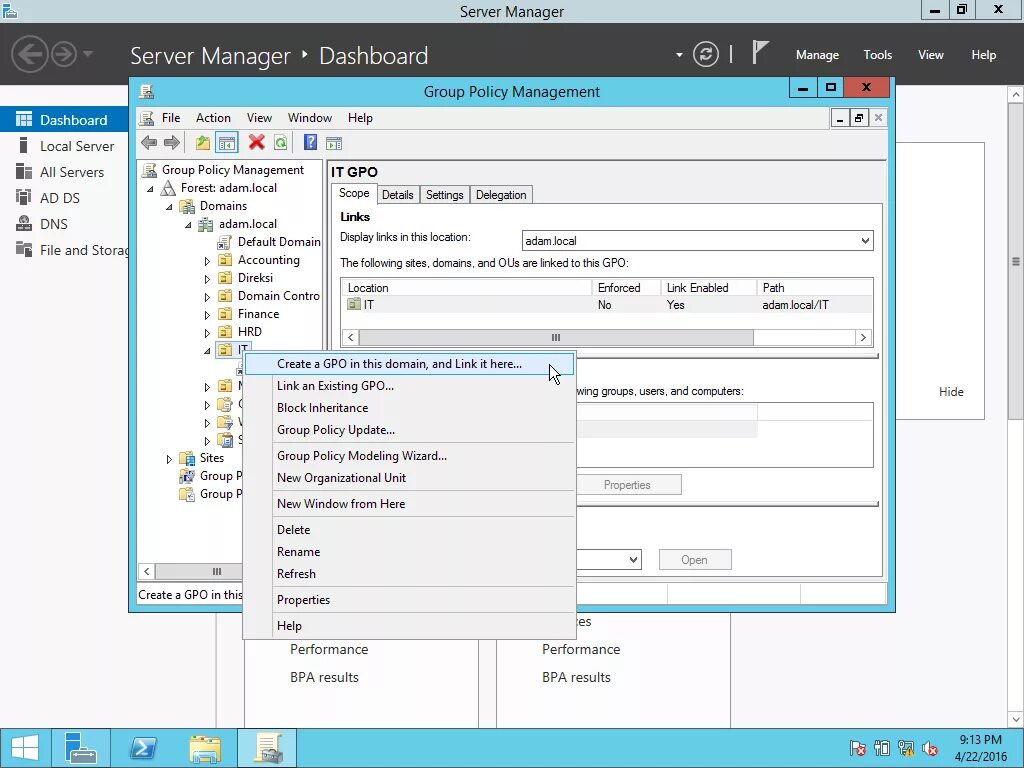Viewport: 1024px width, 768px height.
Task: Collapse the Forest: adam.local node
Action: (x=150, y=189)
